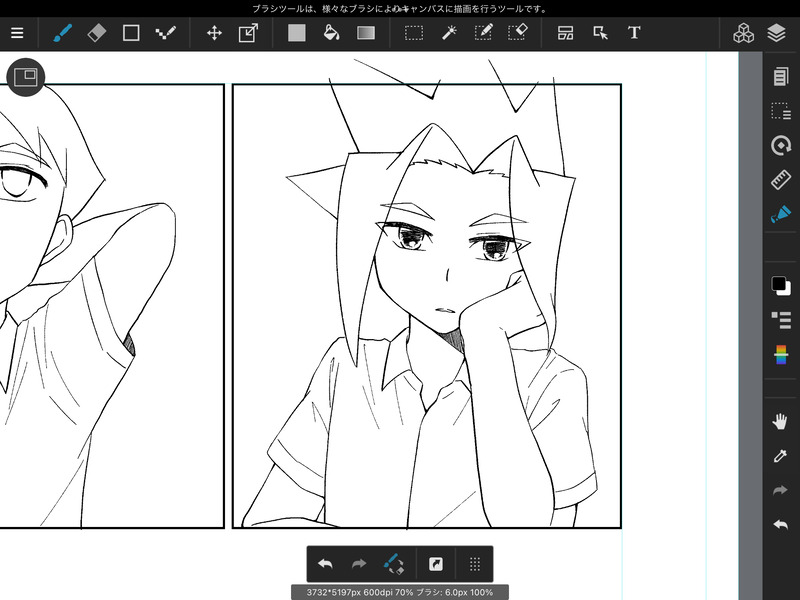Click the canvas status bar info

click(400, 592)
